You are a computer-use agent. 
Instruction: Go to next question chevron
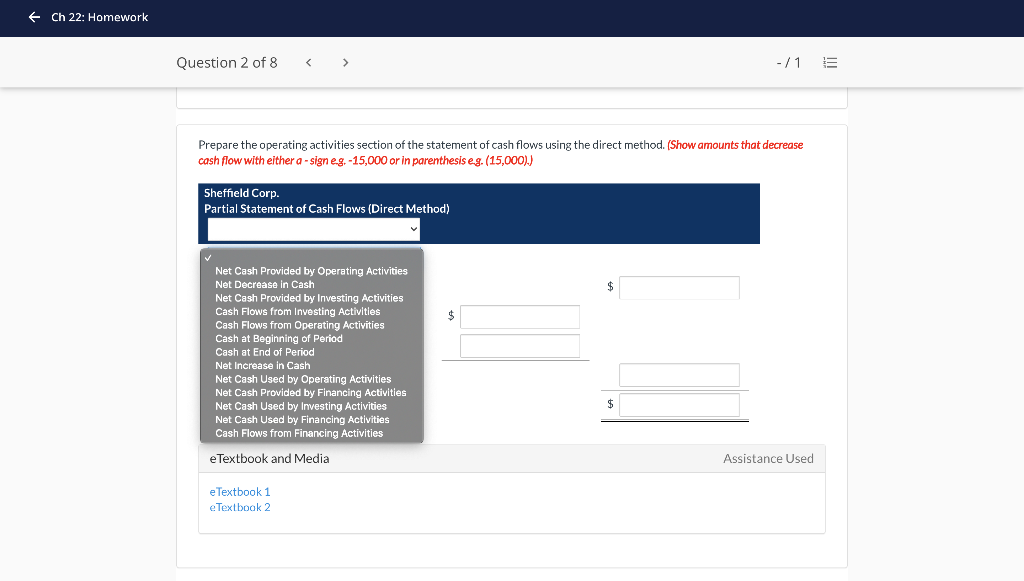pos(345,63)
